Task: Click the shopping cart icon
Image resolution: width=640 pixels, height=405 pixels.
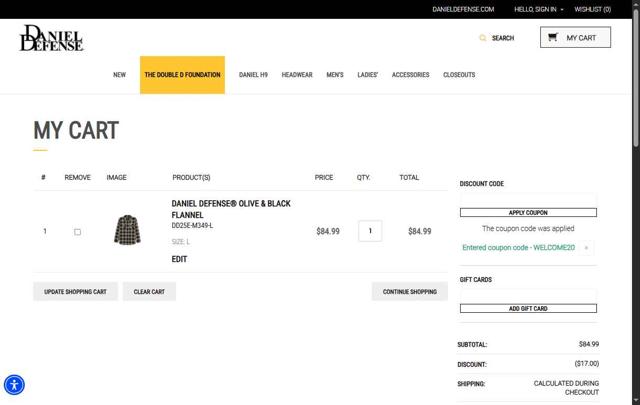Action: tap(553, 37)
